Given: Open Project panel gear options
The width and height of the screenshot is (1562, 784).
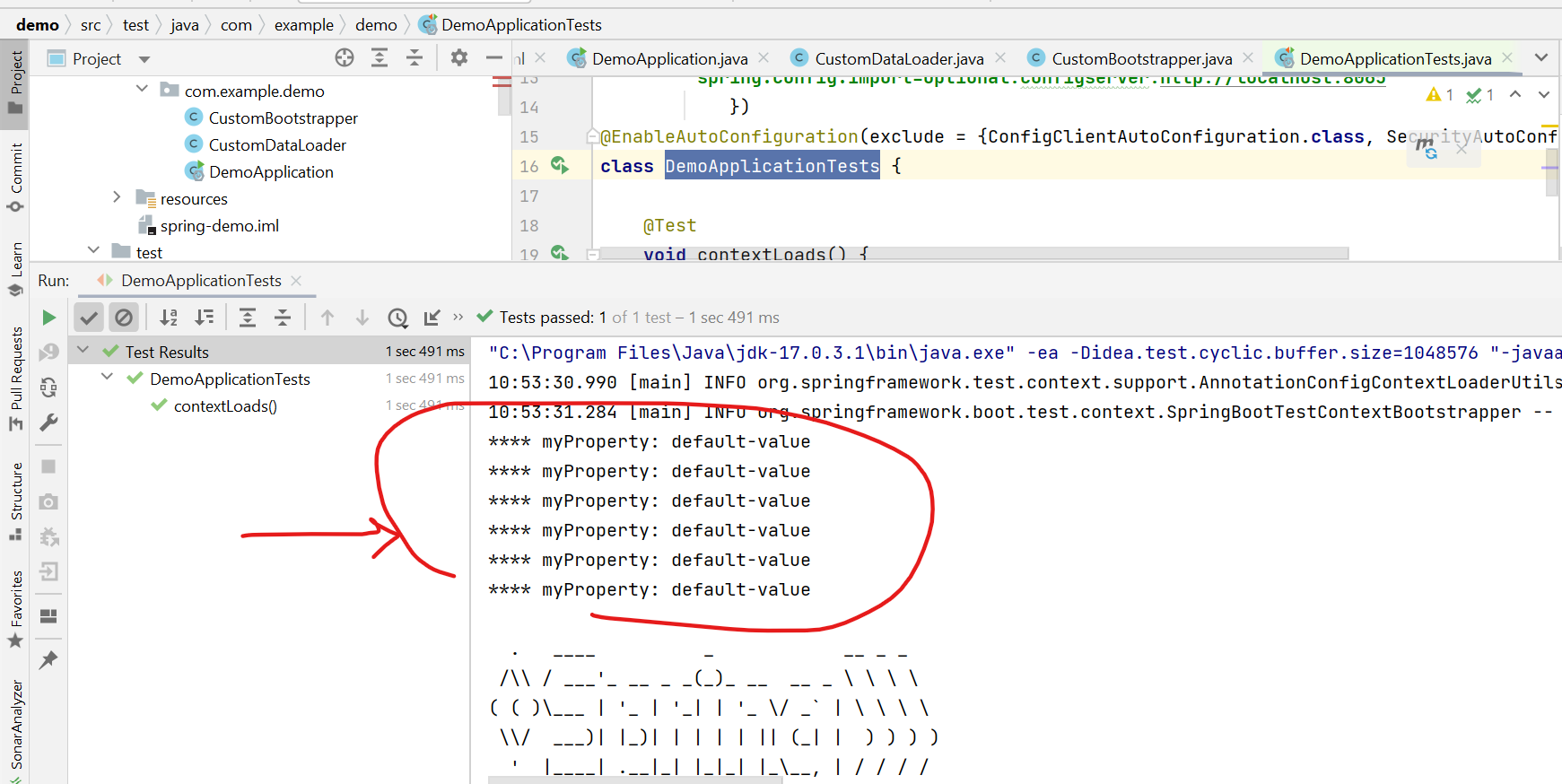Looking at the screenshot, I should [459, 58].
